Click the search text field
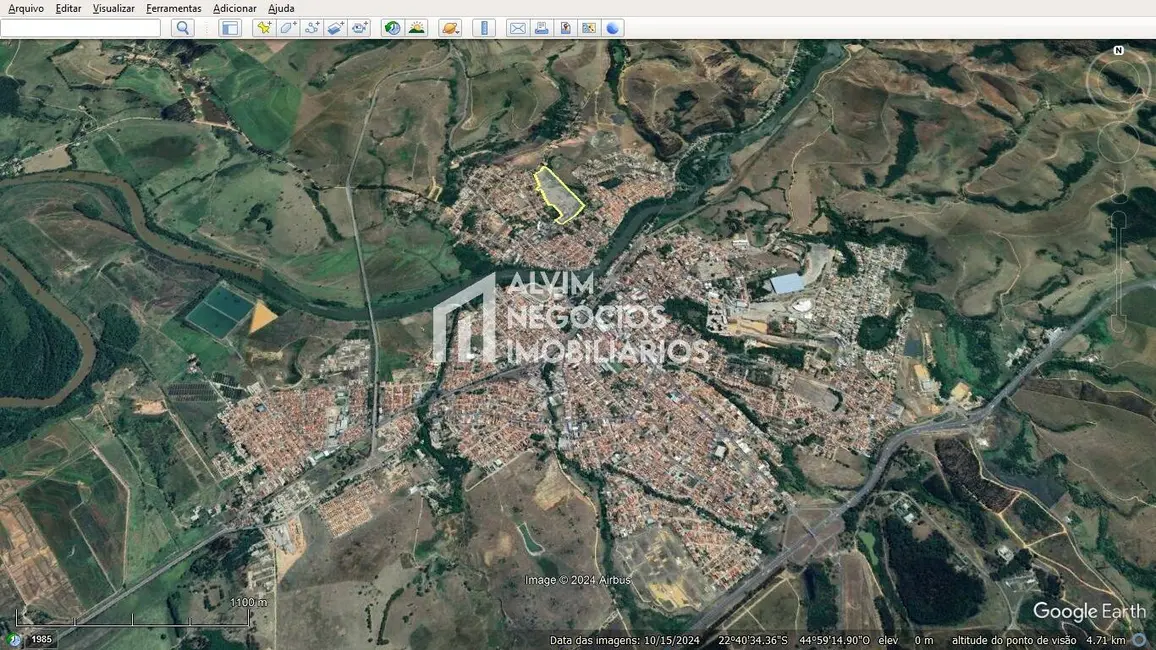Viewport: 1156px width, 650px height. coord(80,28)
